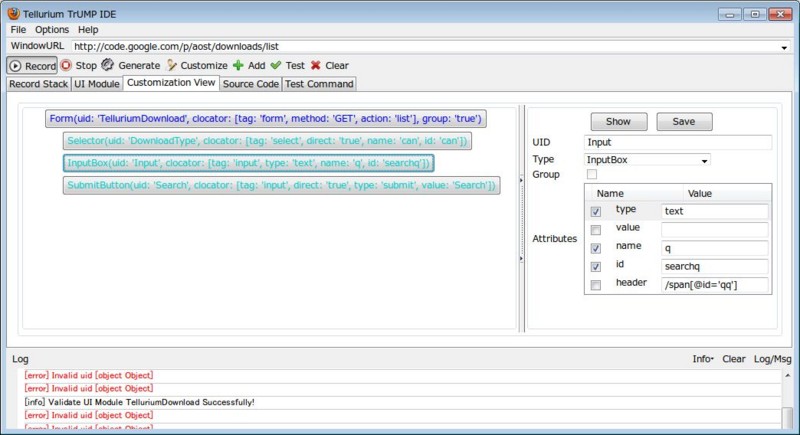Minimize the TrUMP IDE window
This screenshot has width=800, height=435.
point(730,14)
